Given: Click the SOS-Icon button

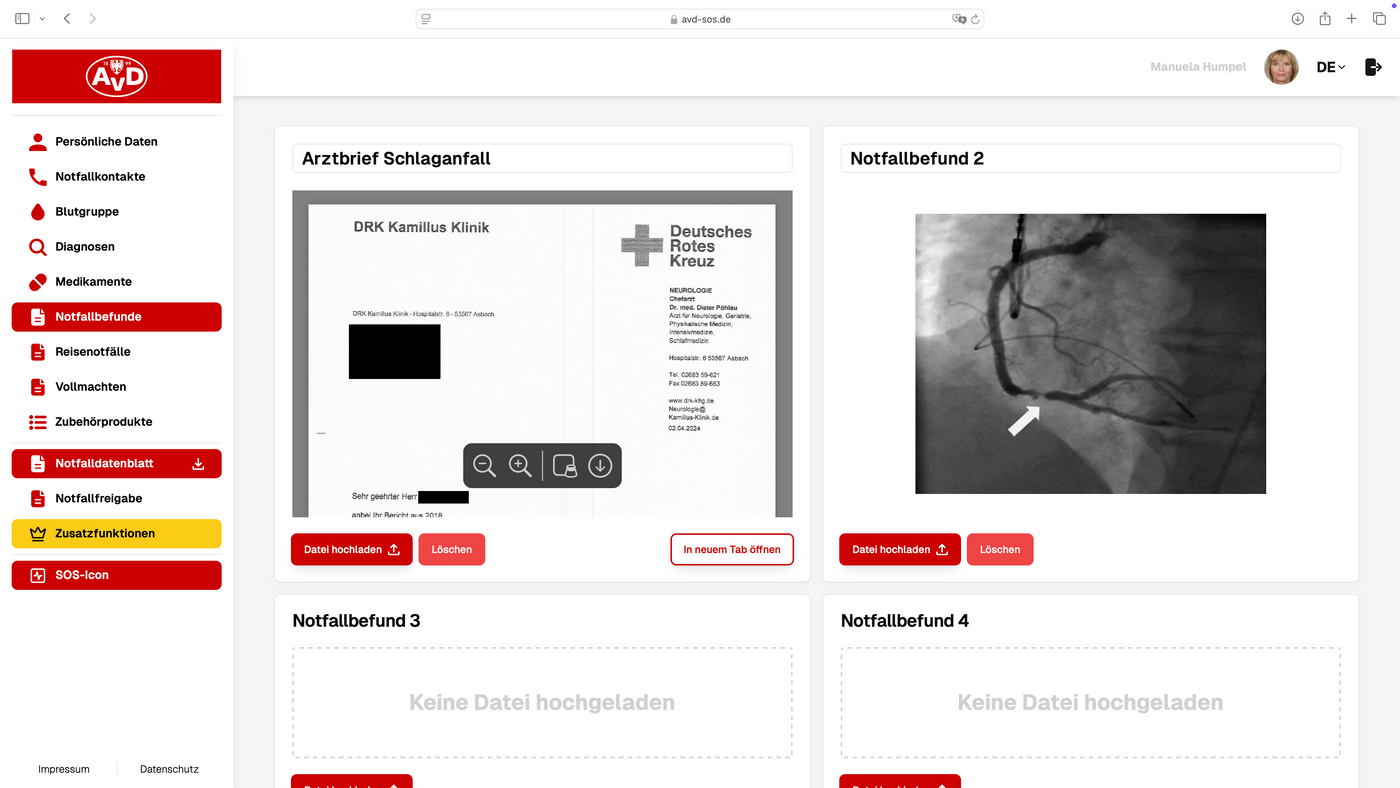Looking at the screenshot, I should pos(116,575).
